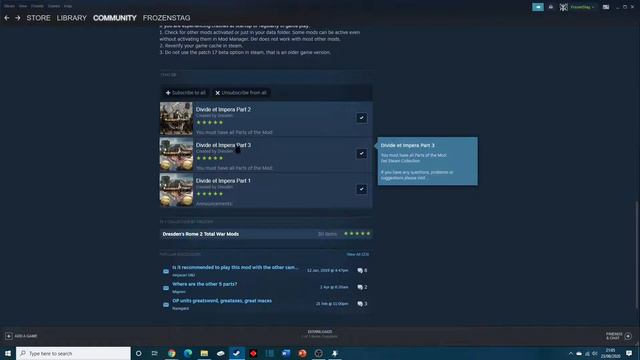
Task: Open the Windows Start menu
Action: 8,353
